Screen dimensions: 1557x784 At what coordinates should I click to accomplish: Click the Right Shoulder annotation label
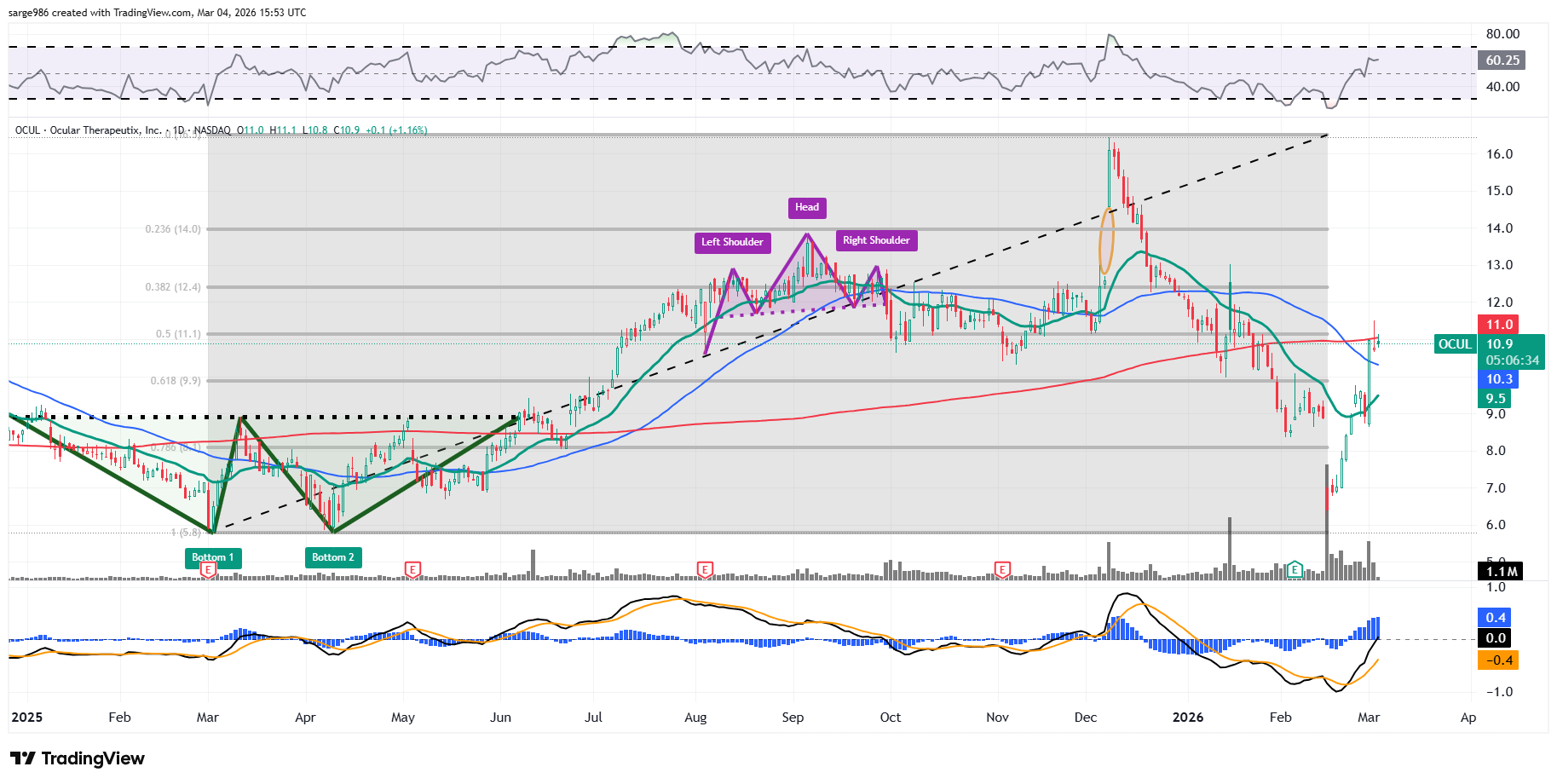click(x=876, y=240)
